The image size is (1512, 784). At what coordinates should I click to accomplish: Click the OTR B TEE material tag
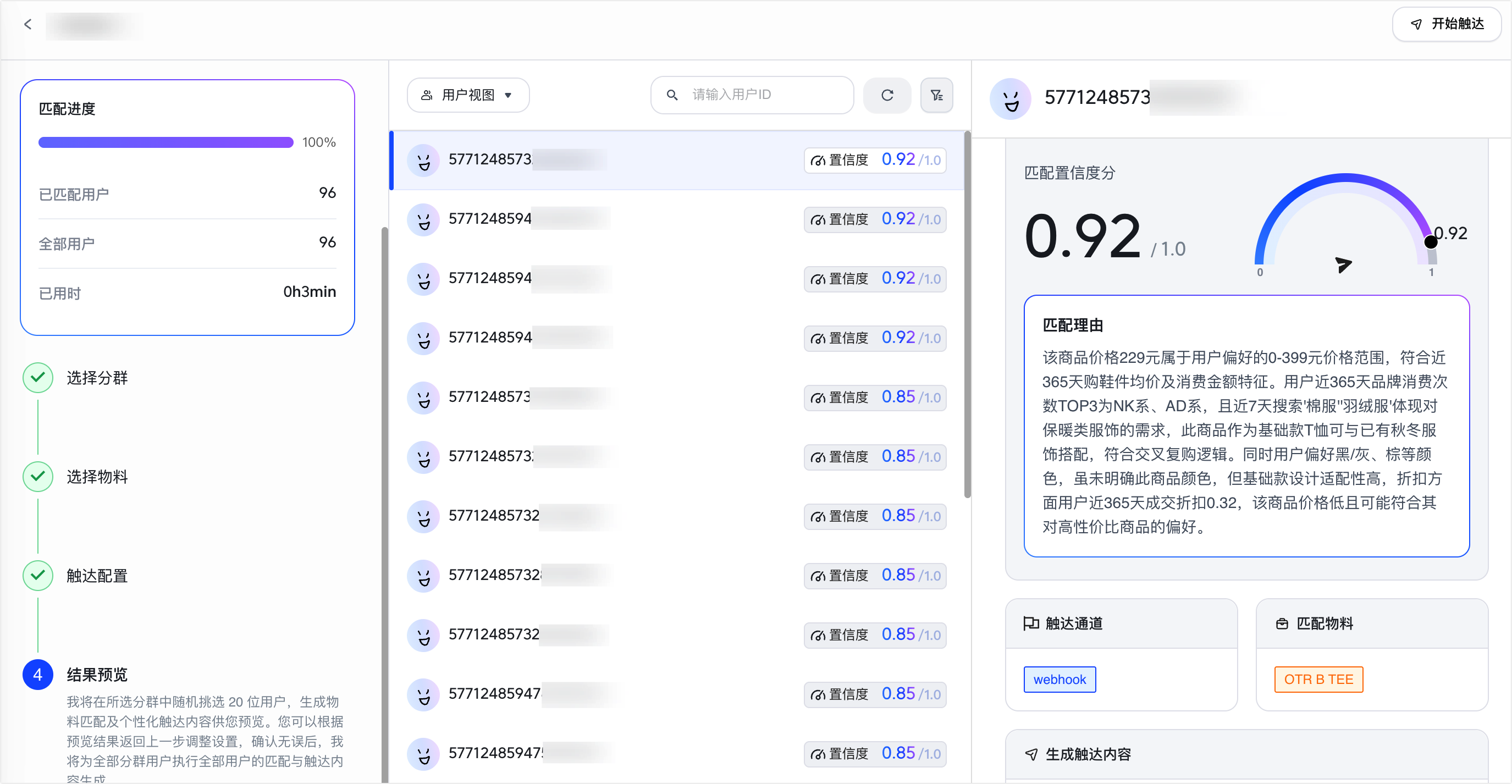[x=1318, y=680]
